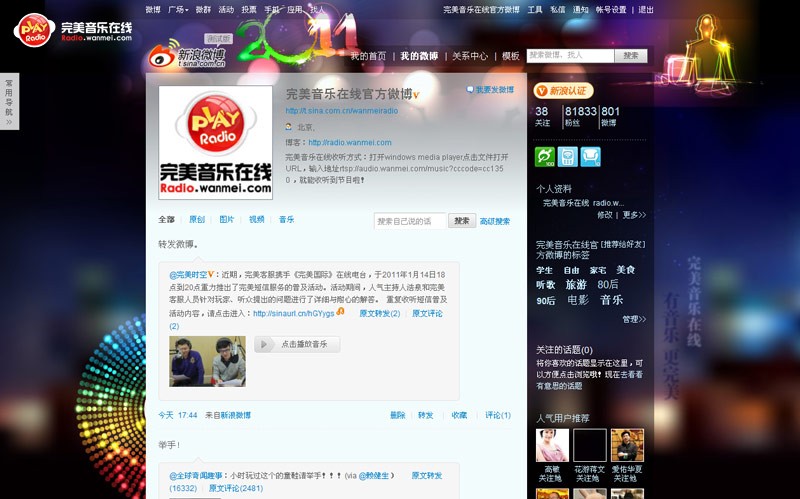800x499 pixels.
Task: Go to 我的首页 in navigation
Action: click(x=368, y=57)
